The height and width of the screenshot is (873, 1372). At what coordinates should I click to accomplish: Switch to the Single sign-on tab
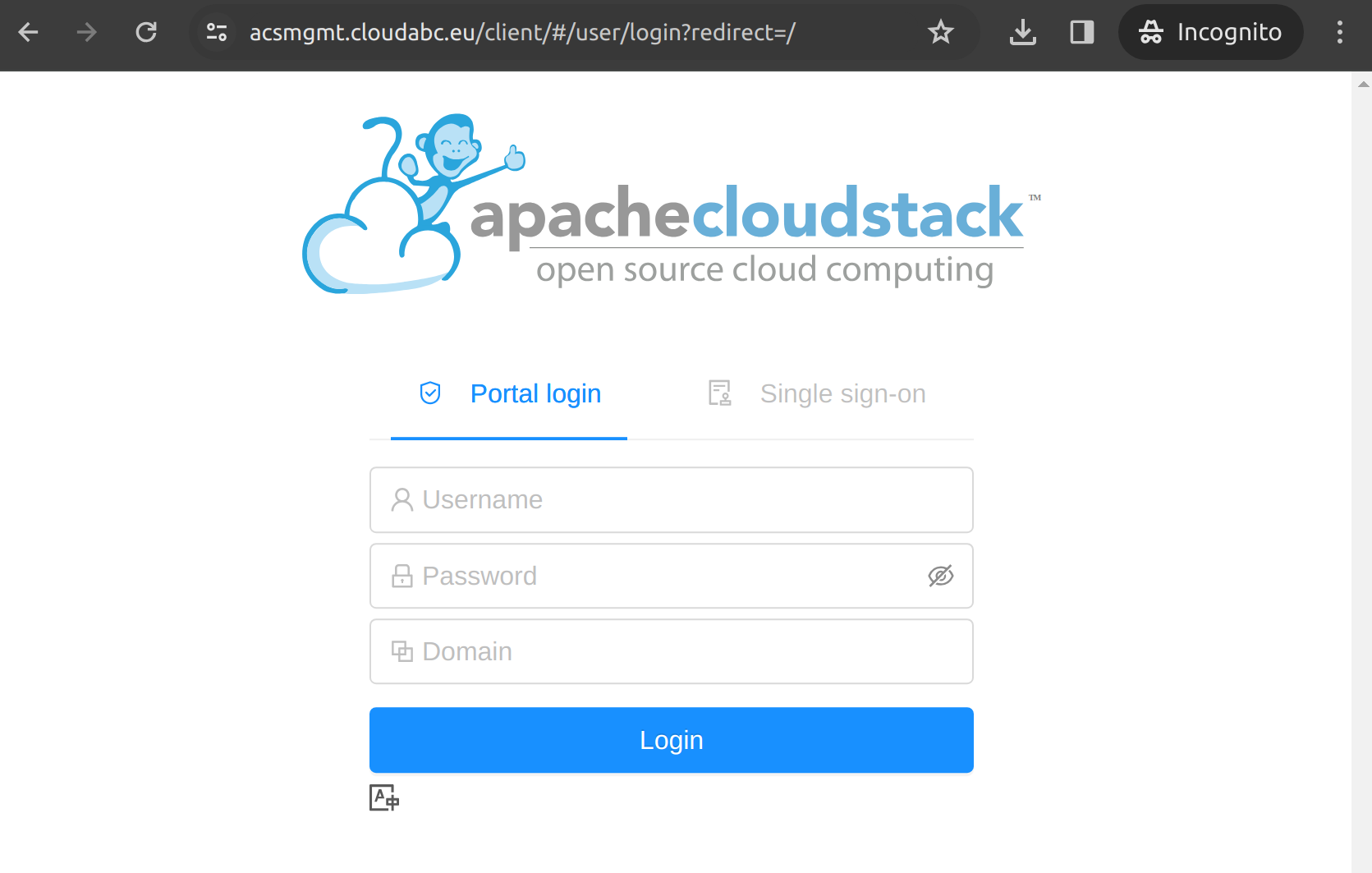pos(817,394)
